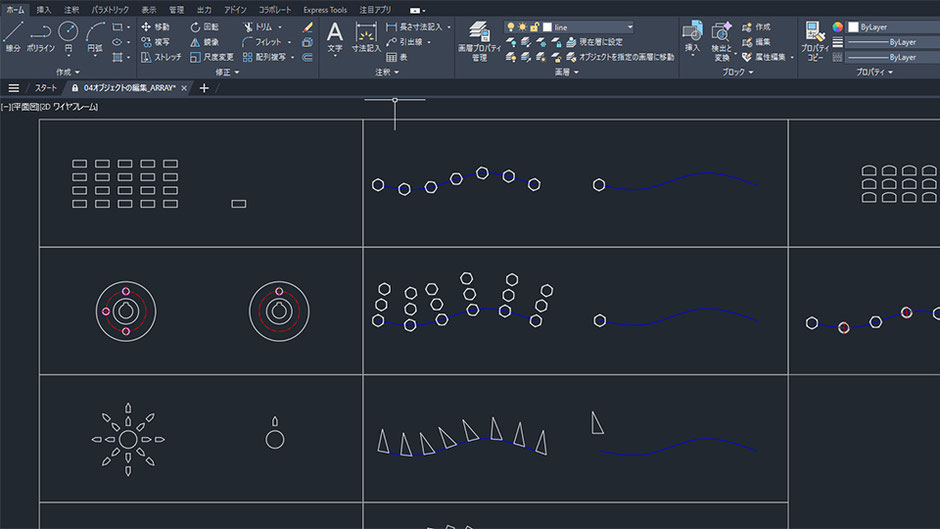940x529 pixels.
Task: Open a new drawing tab with plus button
Action: pyautogui.click(x=204, y=88)
